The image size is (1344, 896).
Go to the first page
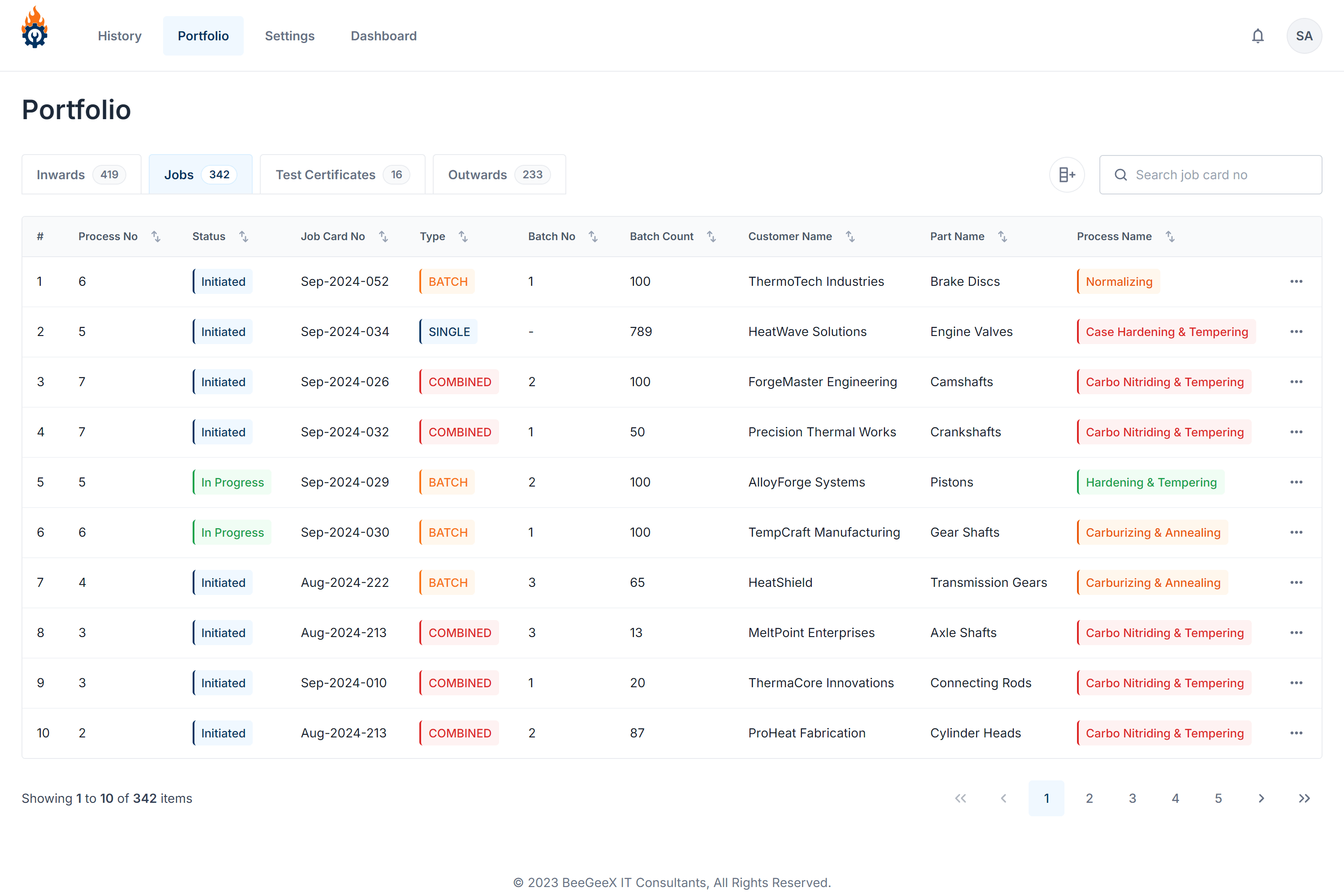tap(961, 798)
